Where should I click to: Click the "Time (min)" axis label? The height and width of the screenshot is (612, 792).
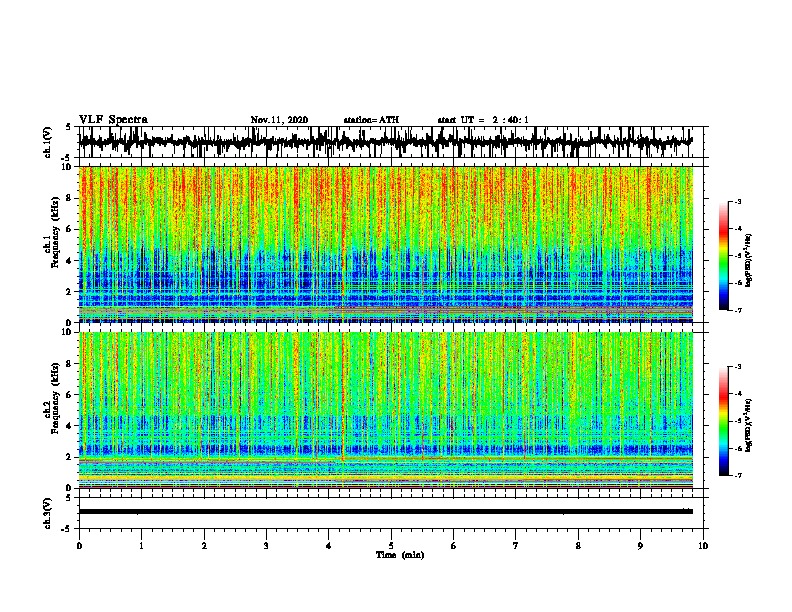click(400, 555)
